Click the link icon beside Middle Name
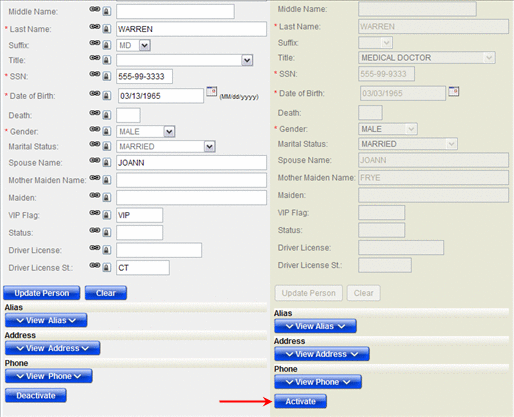The height and width of the screenshot is (417, 514). click(95, 9)
